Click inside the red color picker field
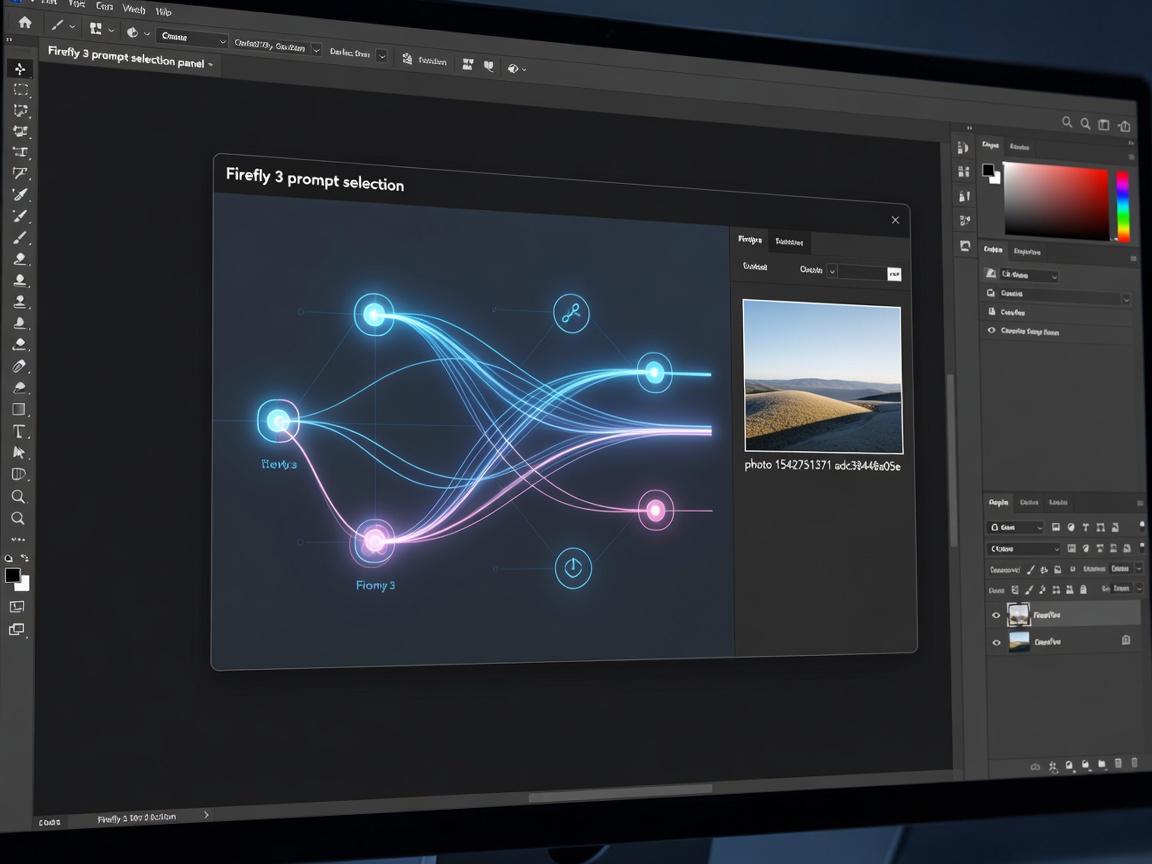 tap(1056, 201)
